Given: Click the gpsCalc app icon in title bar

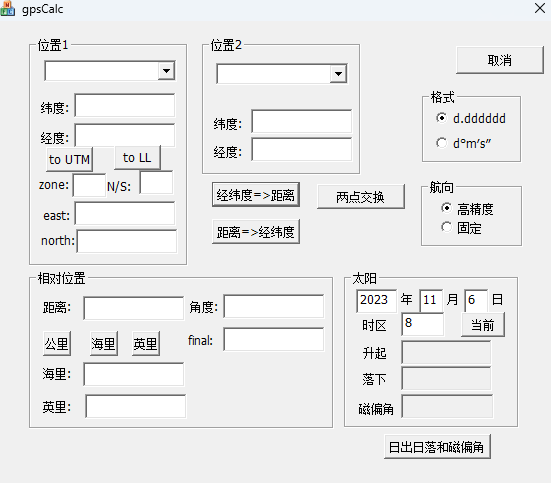Looking at the screenshot, I should (x=7, y=8).
